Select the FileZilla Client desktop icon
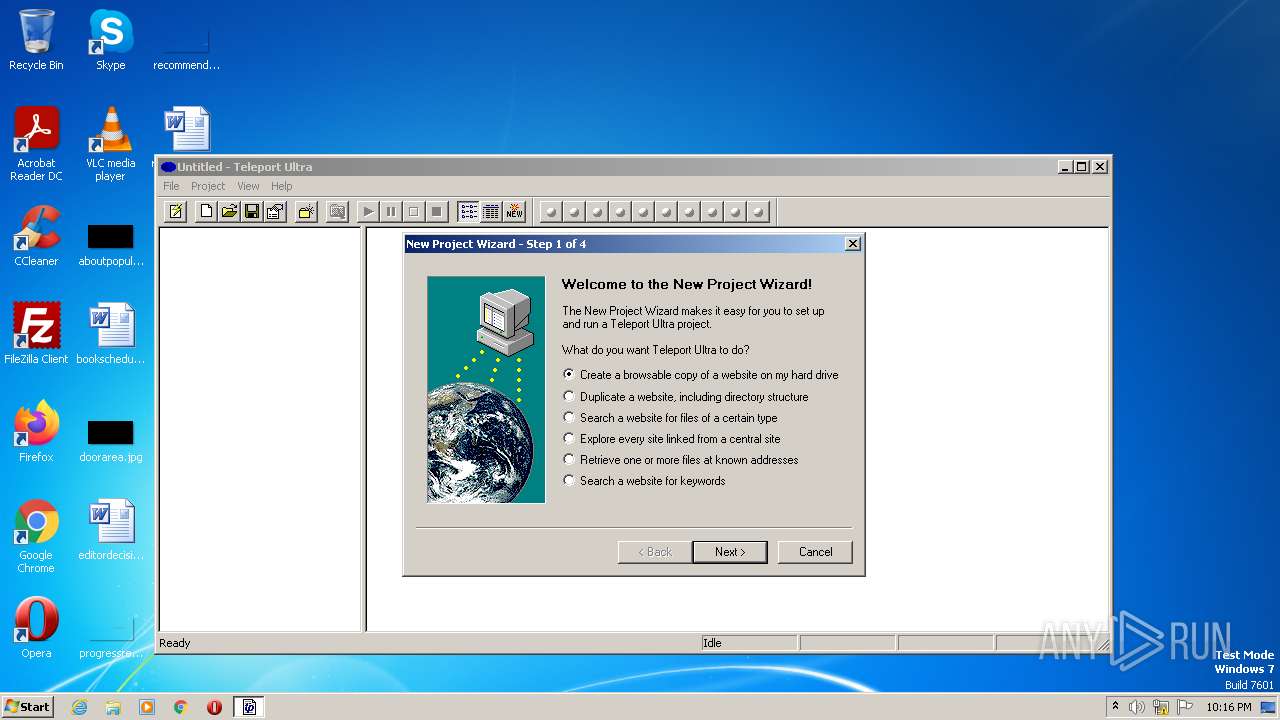The height and width of the screenshot is (720, 1280). (x=36, y=334)
